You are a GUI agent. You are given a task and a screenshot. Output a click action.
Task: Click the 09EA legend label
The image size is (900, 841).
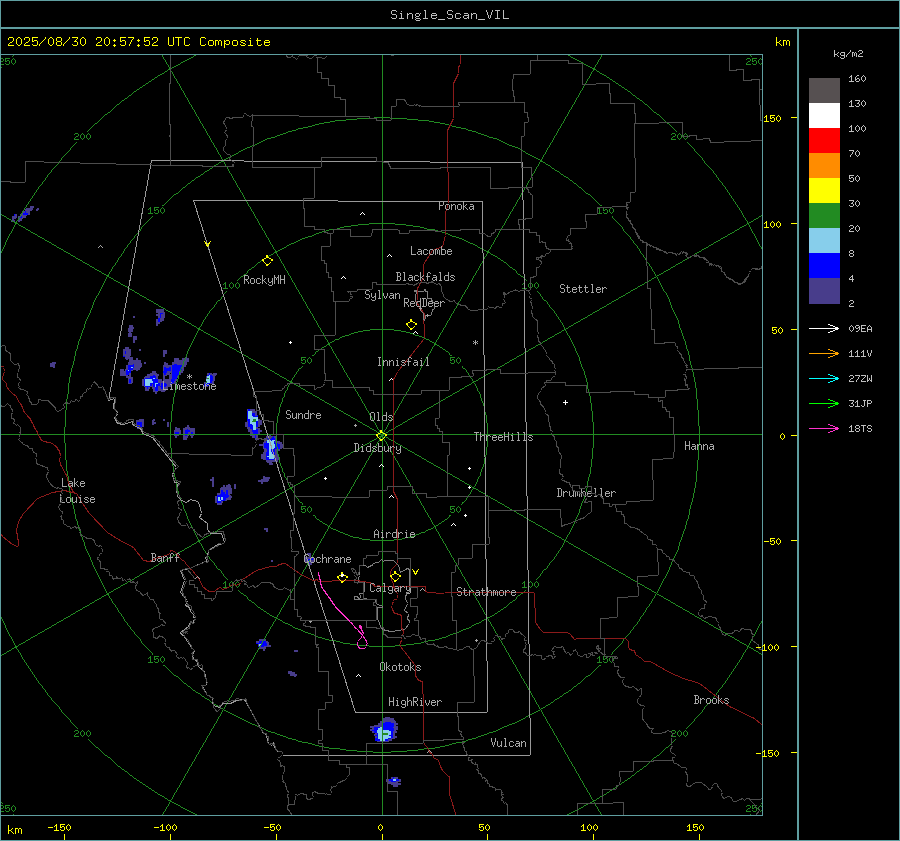tap(860, 328)
